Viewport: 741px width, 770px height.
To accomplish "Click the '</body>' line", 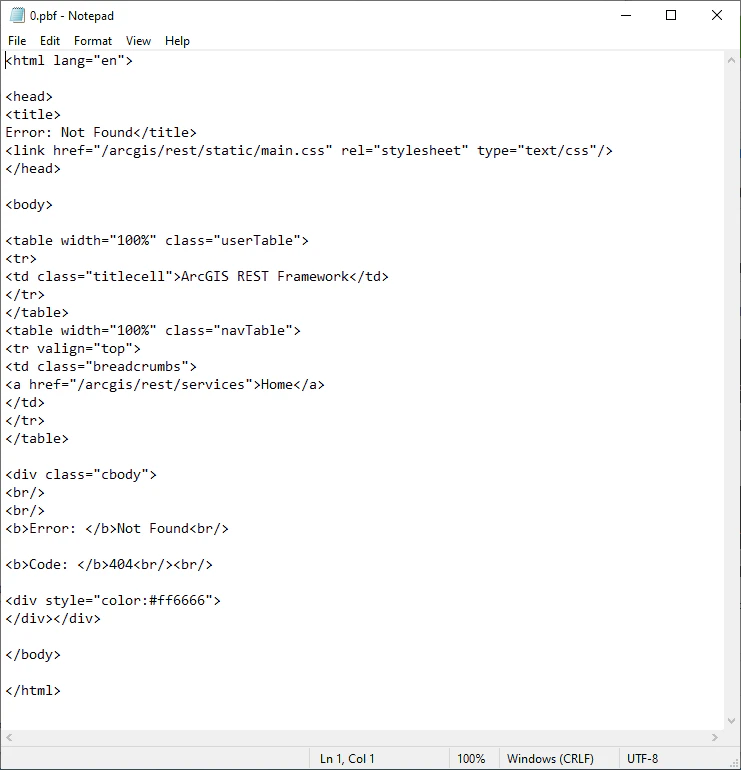I will (x=33, y=655).
